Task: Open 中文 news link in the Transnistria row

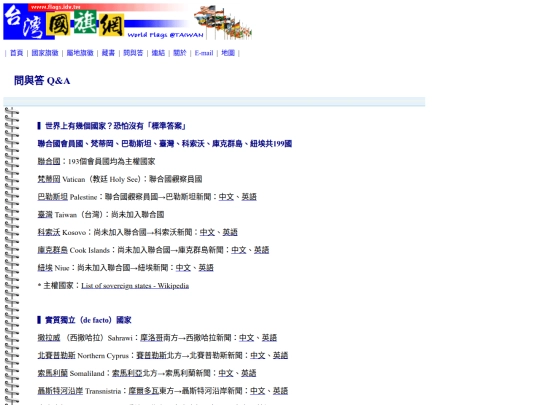Action: [258, 391]
